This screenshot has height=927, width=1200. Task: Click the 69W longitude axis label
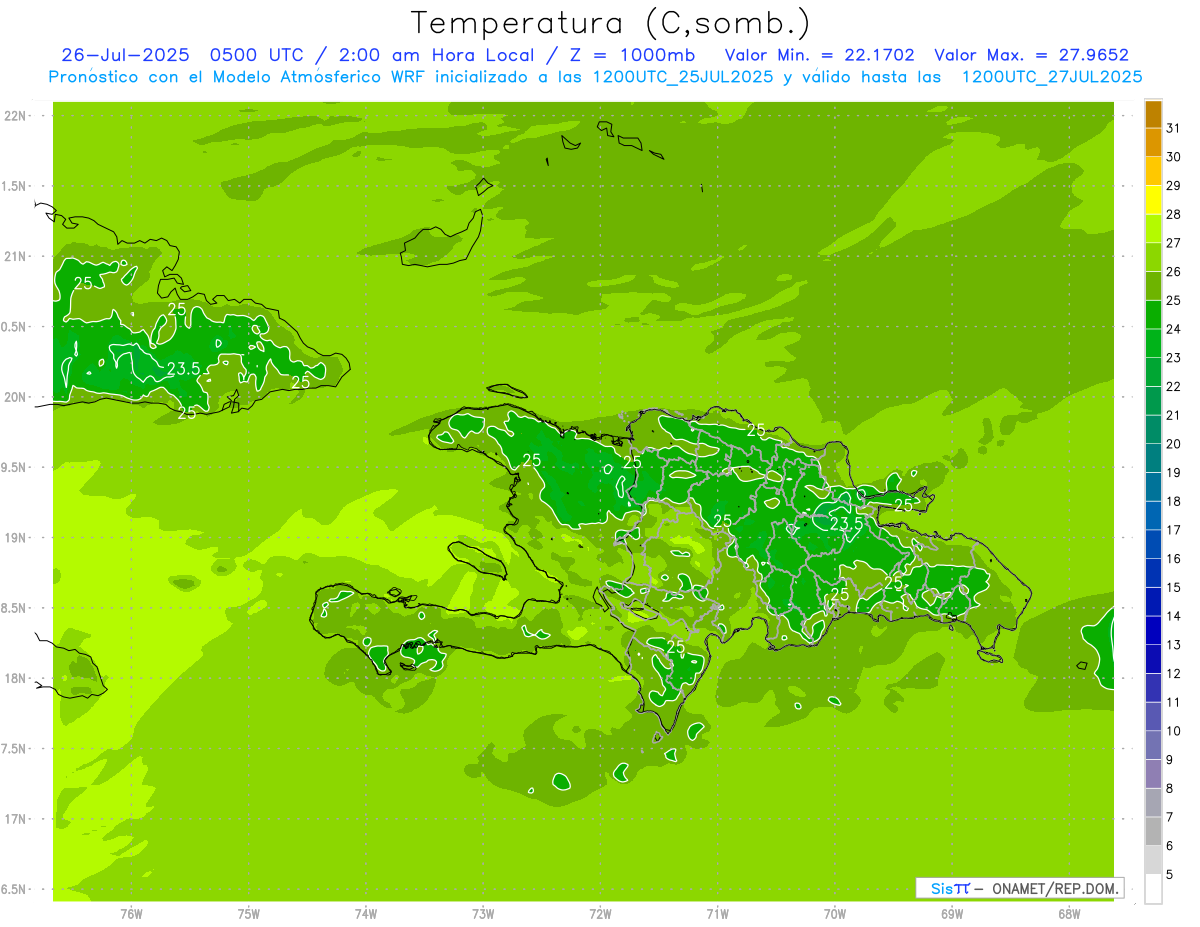point(952,914)
